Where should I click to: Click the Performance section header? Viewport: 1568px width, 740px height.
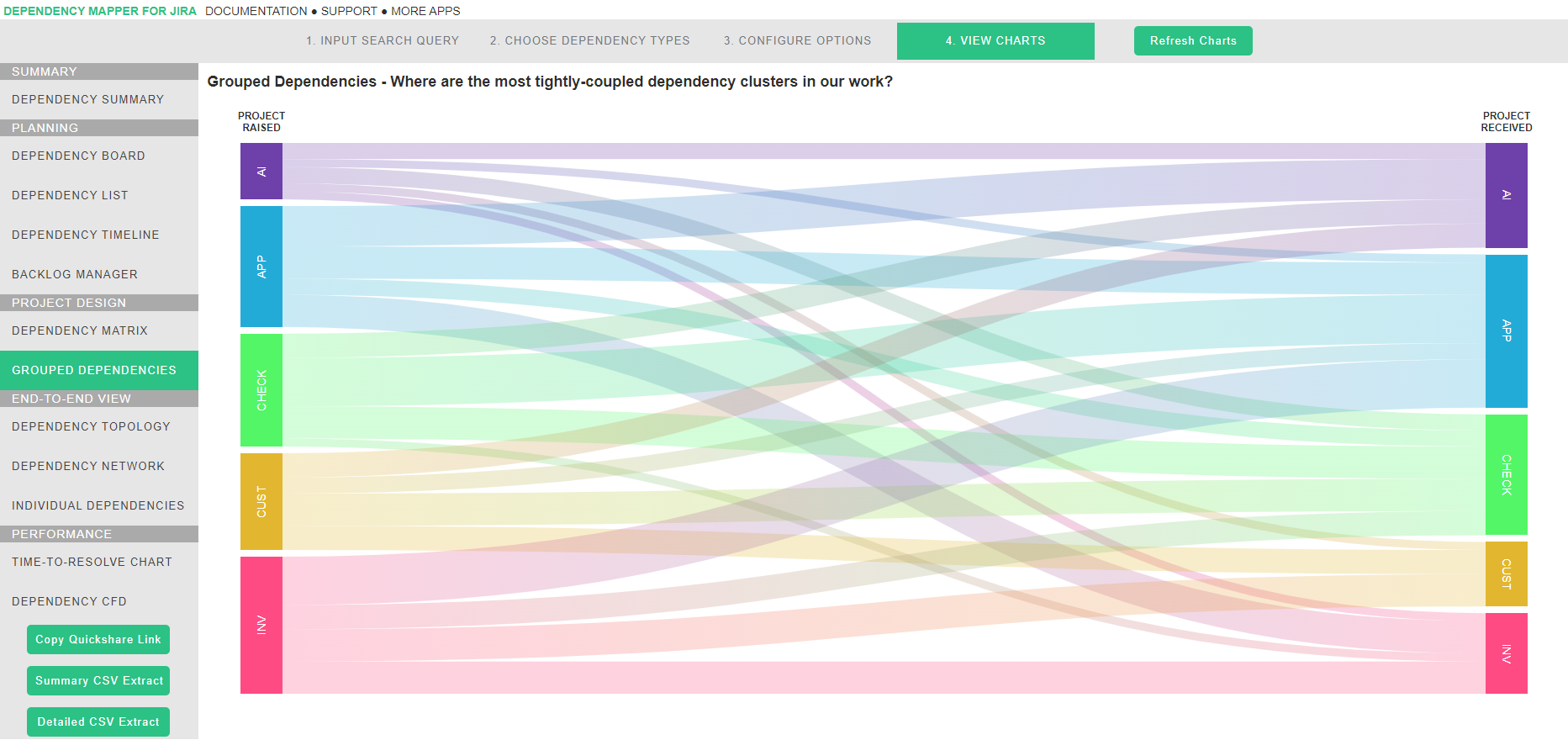click(x=99, y=534)
